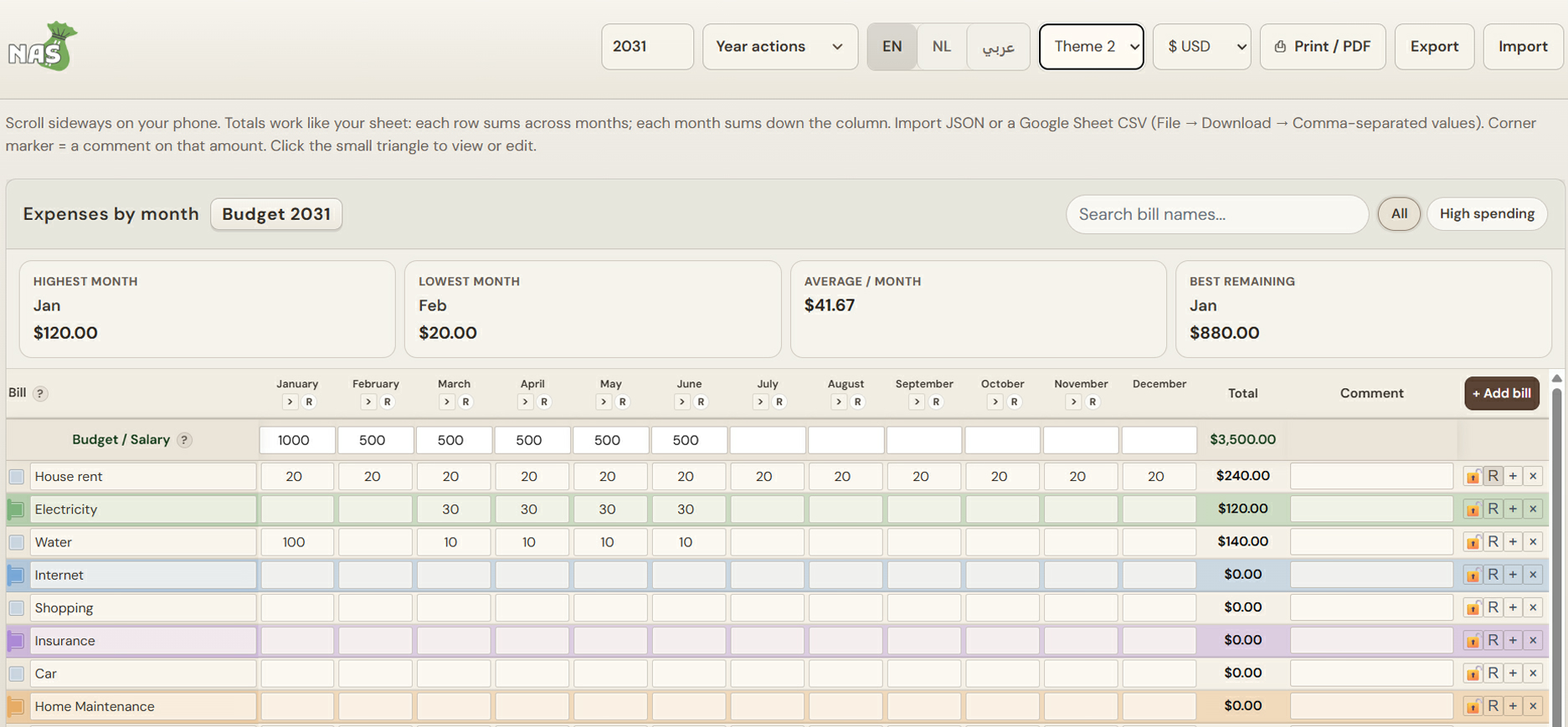Delete the Insurance row
1568x727 pixels.
pyautogui.click(x=1533, y=641)
